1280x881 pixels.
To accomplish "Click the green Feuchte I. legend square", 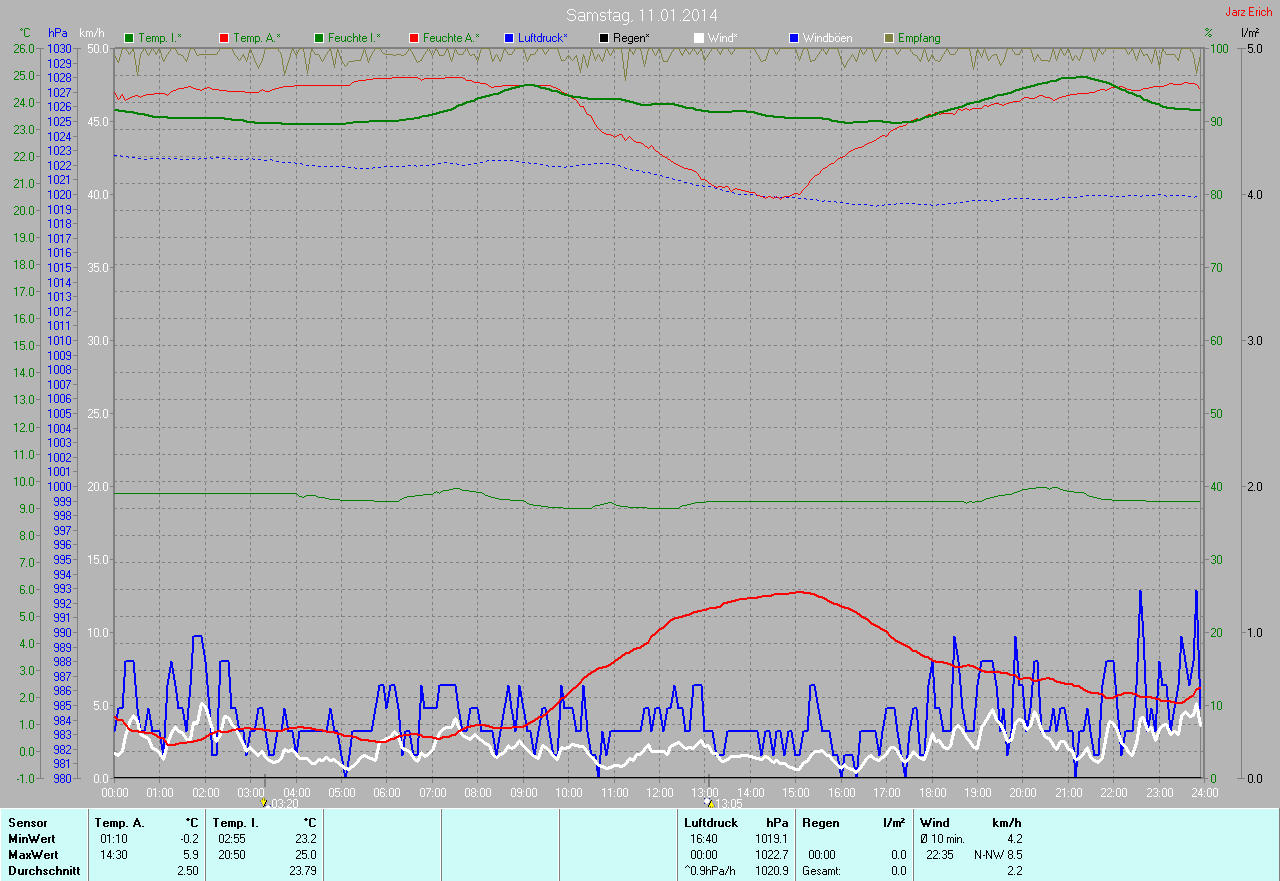I will tap(319, 38).
